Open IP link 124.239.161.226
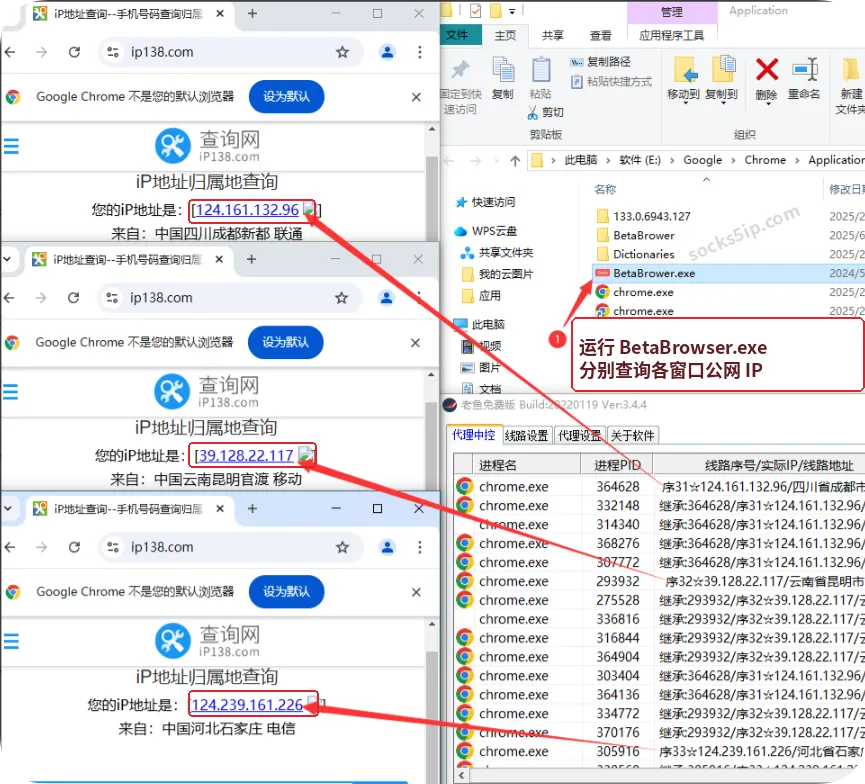Viewport: 865px width, 784px height. coord(247,705)
